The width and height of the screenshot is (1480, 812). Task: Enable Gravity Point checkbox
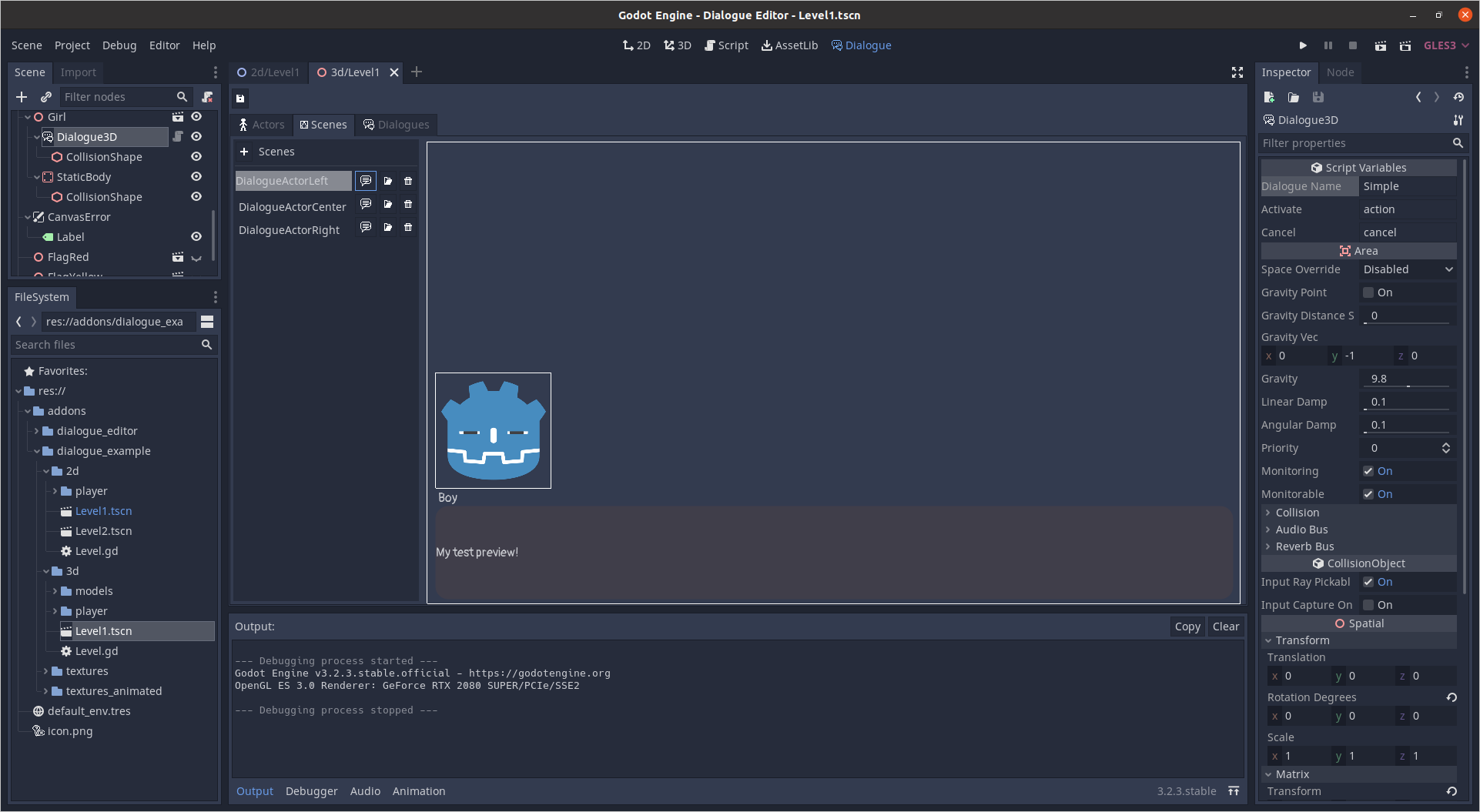tap(1368, 292)
